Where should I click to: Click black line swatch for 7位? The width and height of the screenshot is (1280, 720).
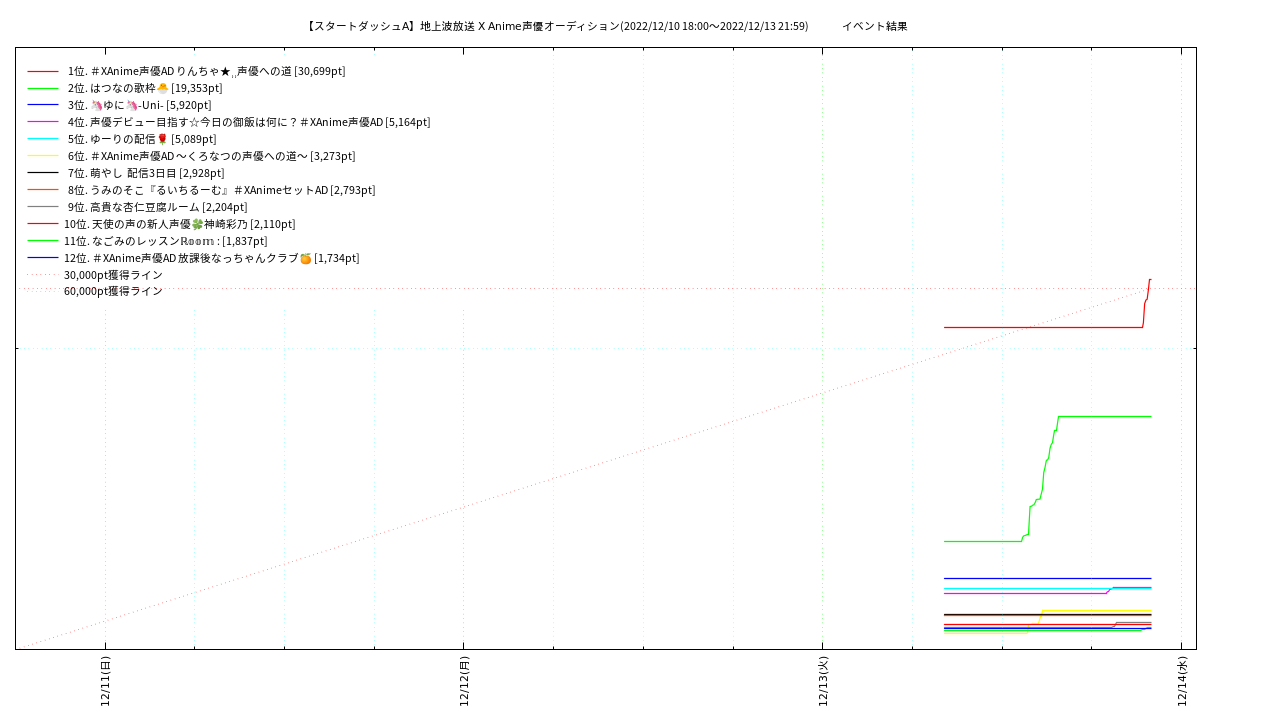coord(43,173)
